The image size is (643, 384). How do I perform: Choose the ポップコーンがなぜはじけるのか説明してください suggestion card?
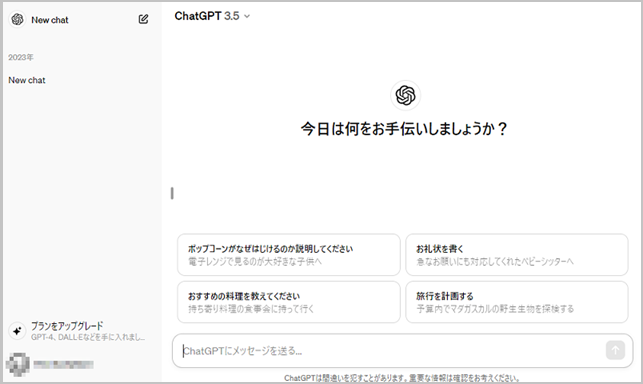click(289, 255)
